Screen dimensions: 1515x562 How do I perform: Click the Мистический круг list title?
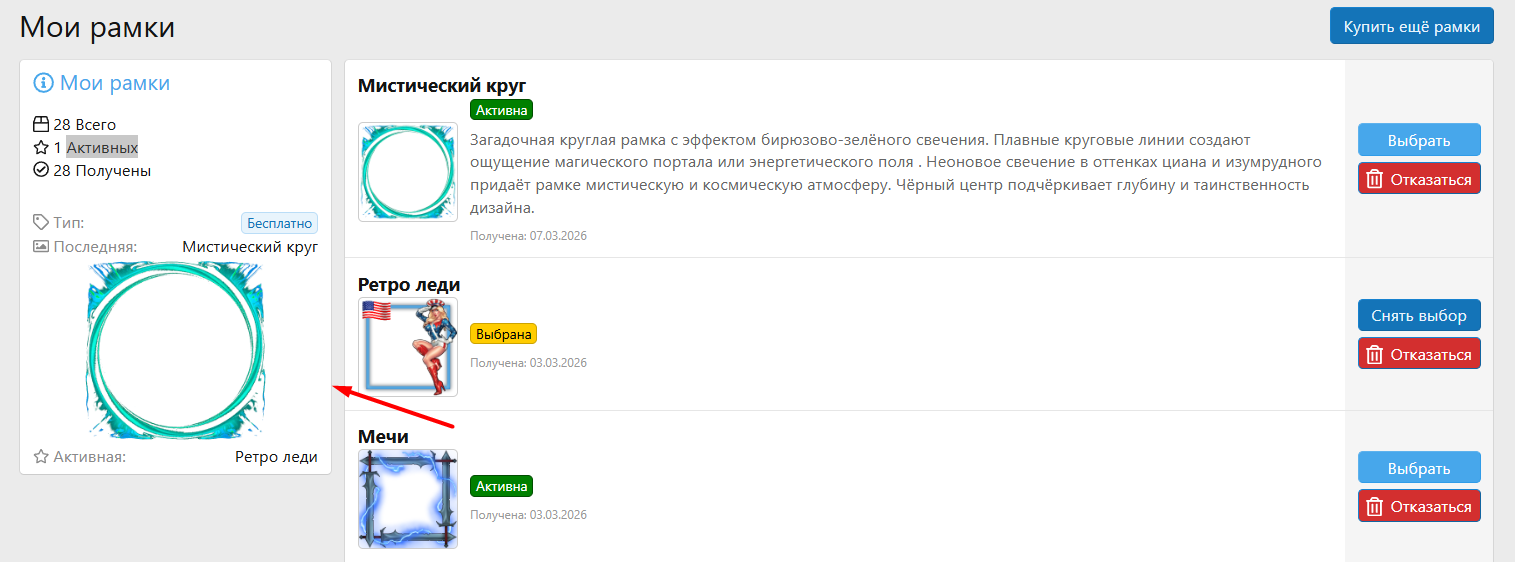click(x=442, y=85)
